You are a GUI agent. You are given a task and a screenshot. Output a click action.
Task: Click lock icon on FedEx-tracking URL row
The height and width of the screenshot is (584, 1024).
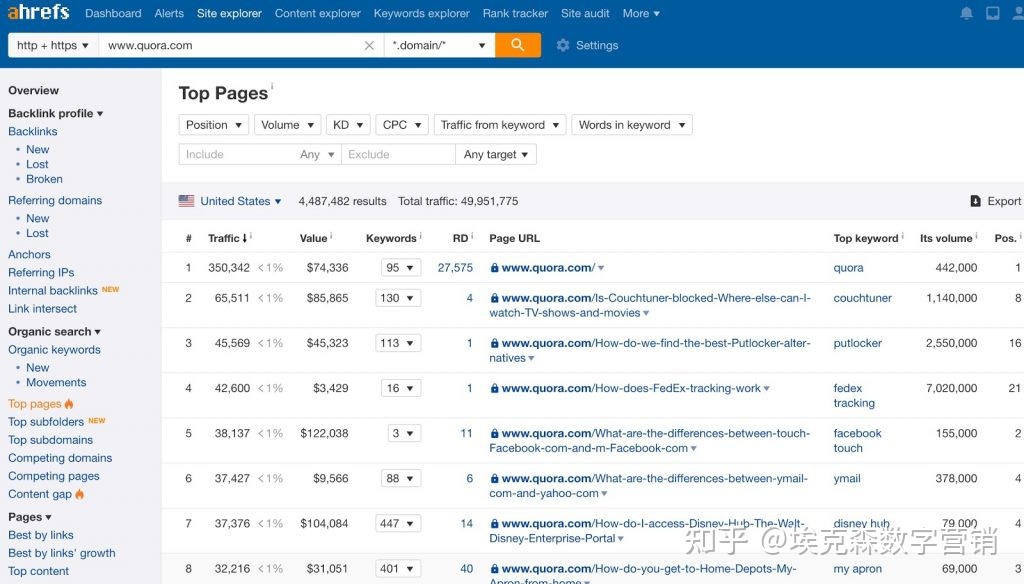[494, 388]
